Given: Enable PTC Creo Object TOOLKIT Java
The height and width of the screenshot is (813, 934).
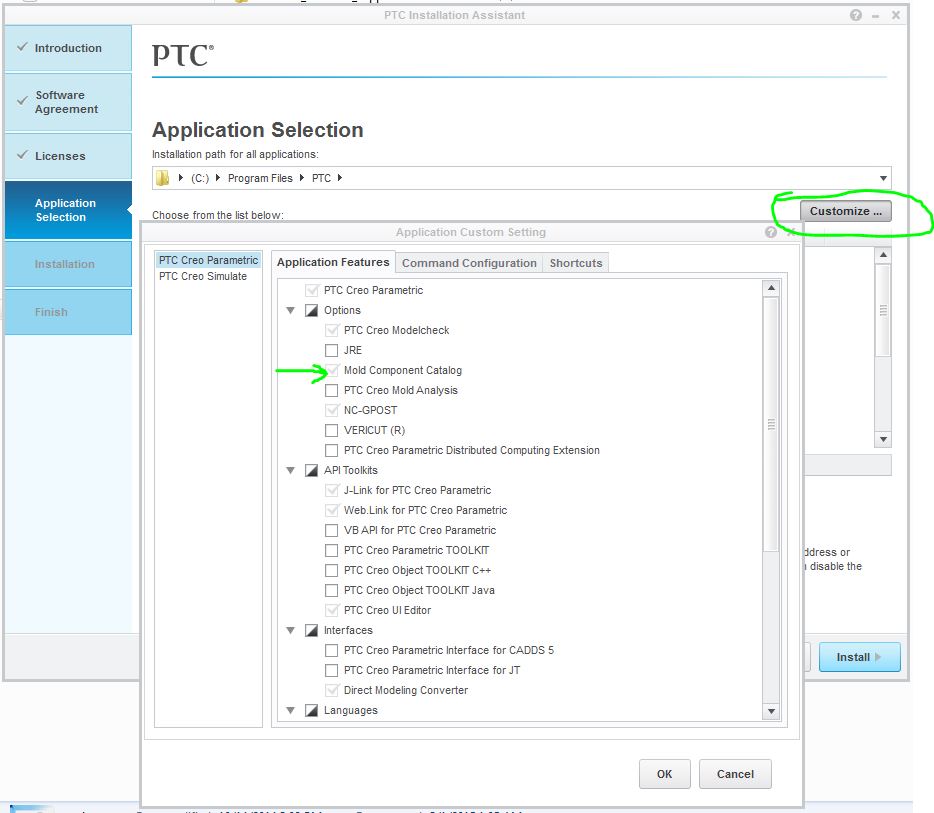Looking at the screenshot, I should [331, 590].
